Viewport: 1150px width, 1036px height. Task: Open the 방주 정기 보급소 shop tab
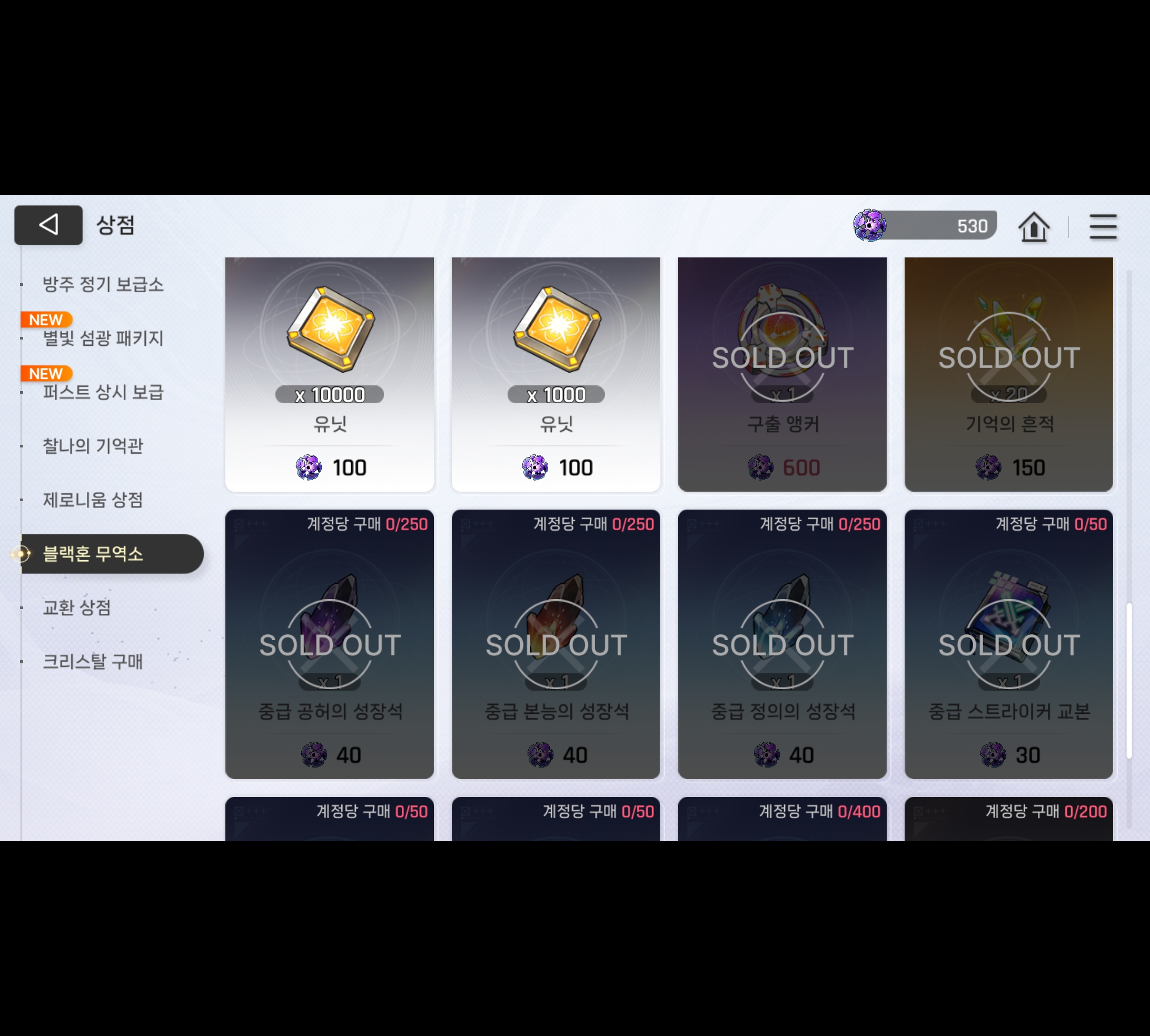(103, 284)
